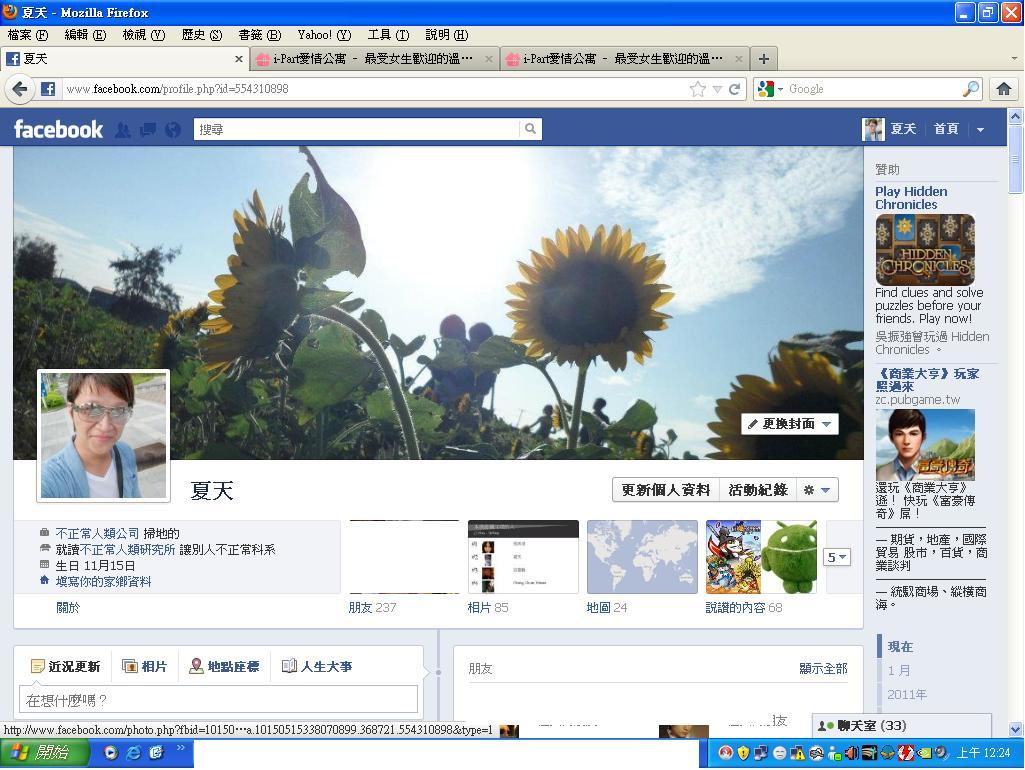Open the 活動紀錄 button

point(757,490)
